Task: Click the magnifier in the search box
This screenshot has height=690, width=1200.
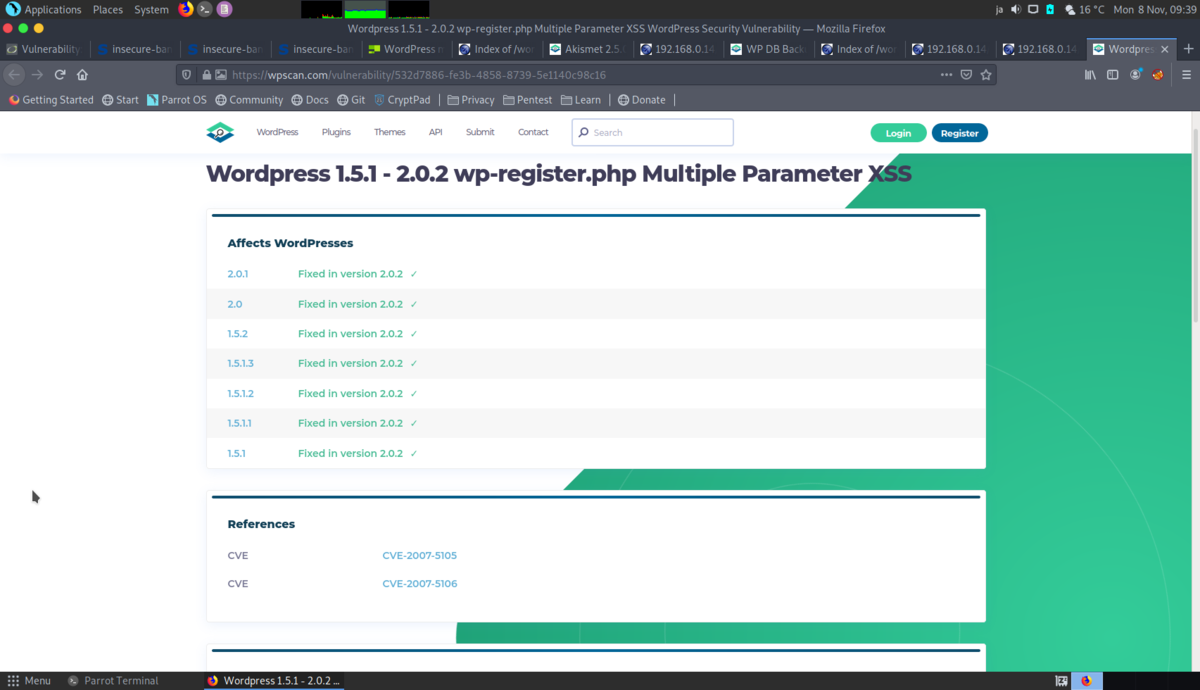Action: (x=584, y=132)
